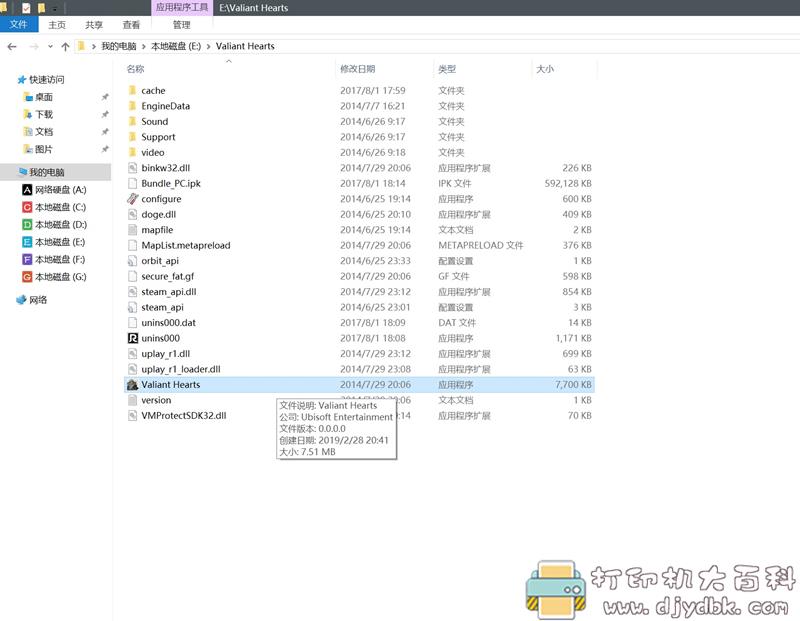Expand chevron after 我的电脑 in address bar
800x621 pixels.
click(144, 46)
